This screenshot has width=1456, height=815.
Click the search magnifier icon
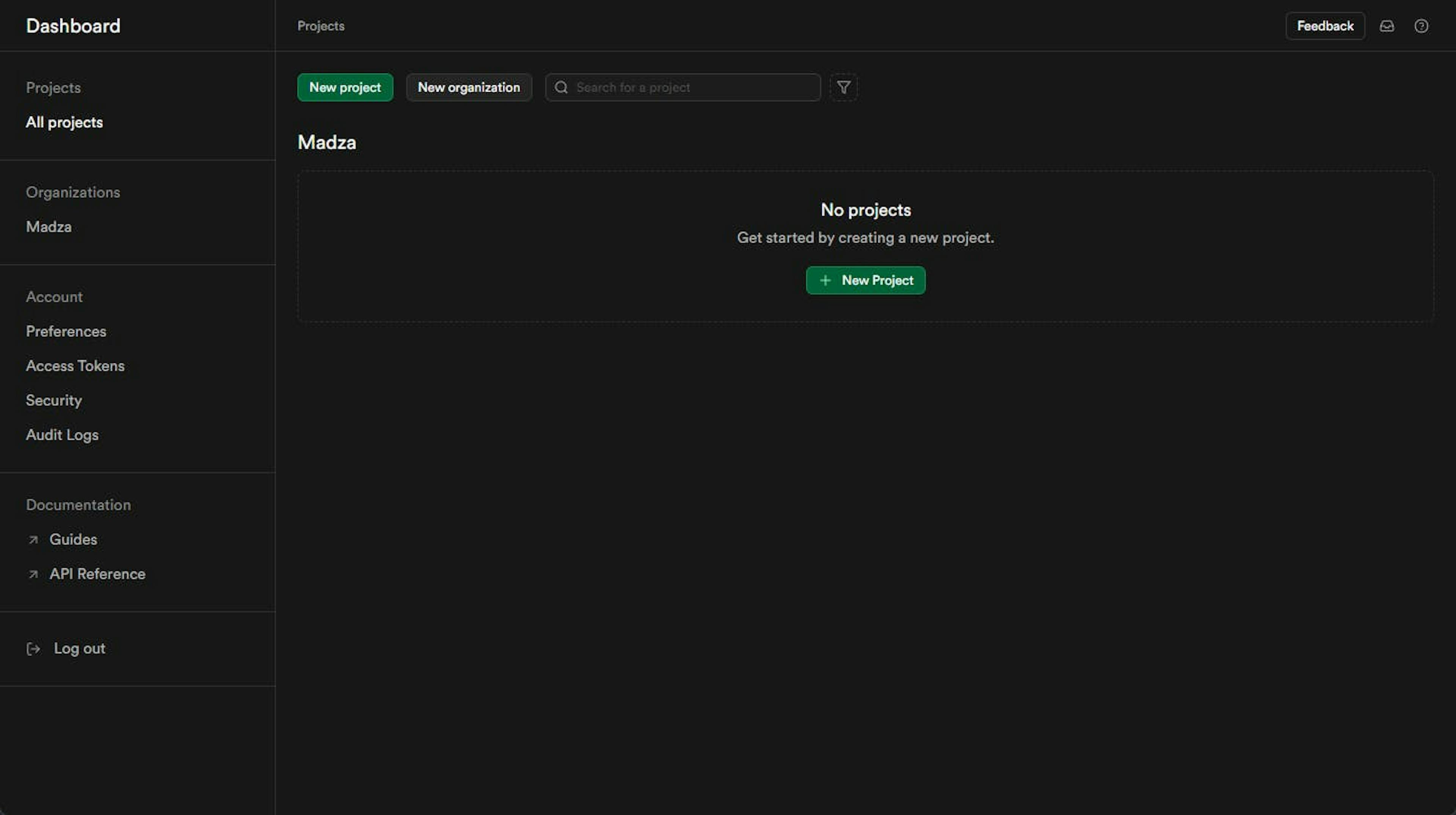(x=561, y=88)
